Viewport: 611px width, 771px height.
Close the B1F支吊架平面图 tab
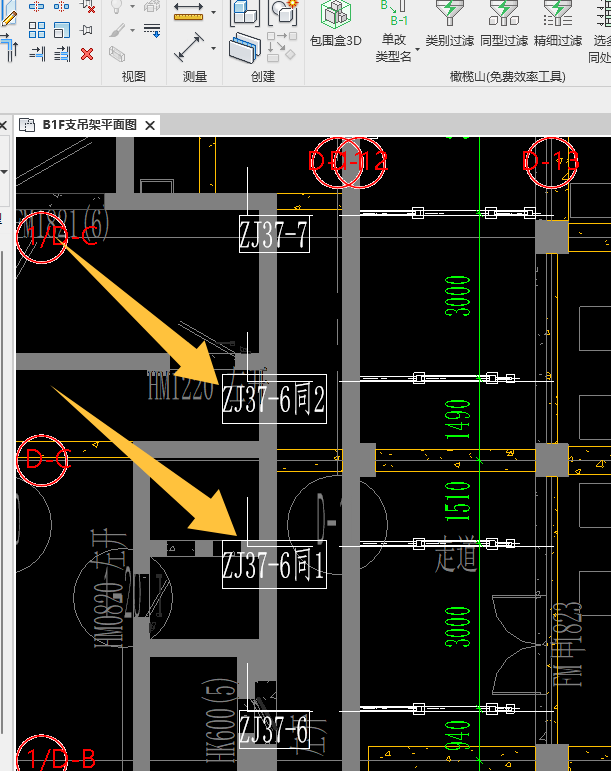(150, 126)
